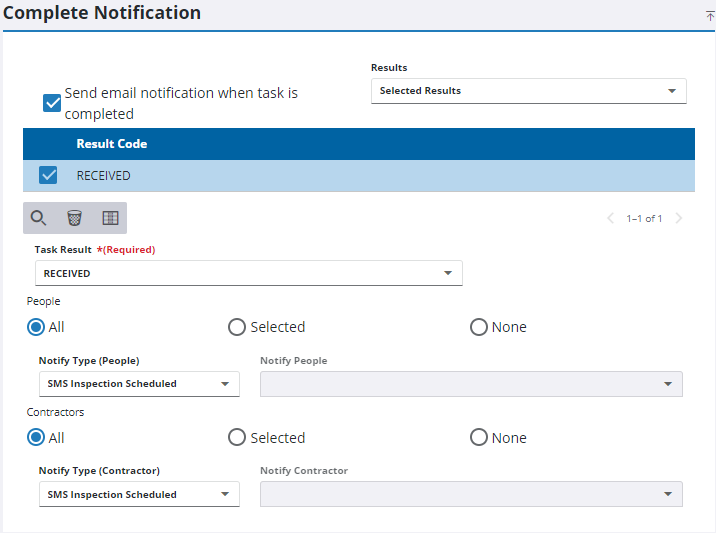Click the grid columns icon
Screen dimensions: 716x533
click(110, 218)
